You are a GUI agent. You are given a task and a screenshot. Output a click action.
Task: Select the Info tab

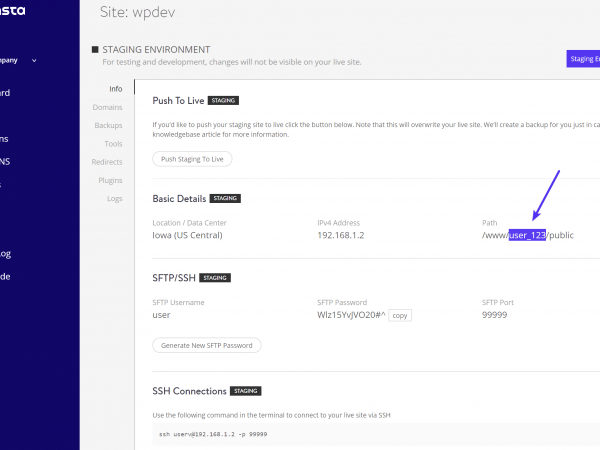coord(115,89)
